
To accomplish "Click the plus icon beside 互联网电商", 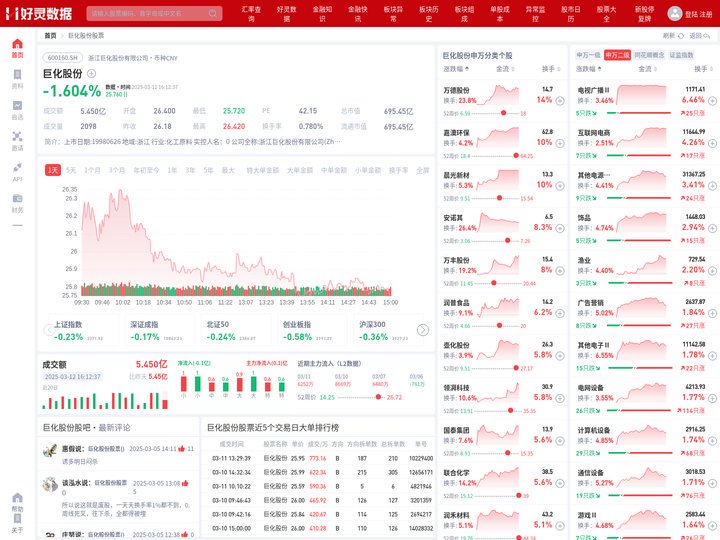I will pos(712,143).
